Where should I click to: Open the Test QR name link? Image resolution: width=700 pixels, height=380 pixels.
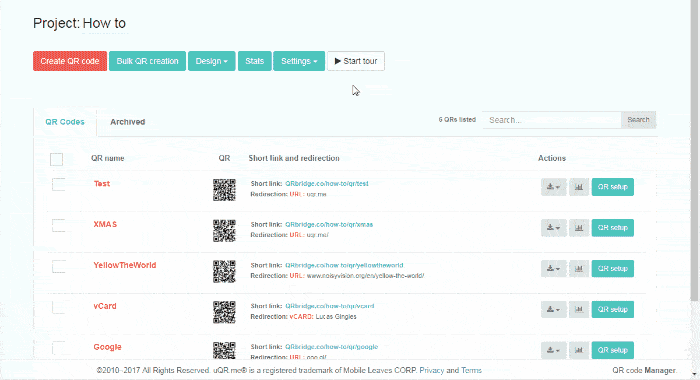(x=102, y=184)
